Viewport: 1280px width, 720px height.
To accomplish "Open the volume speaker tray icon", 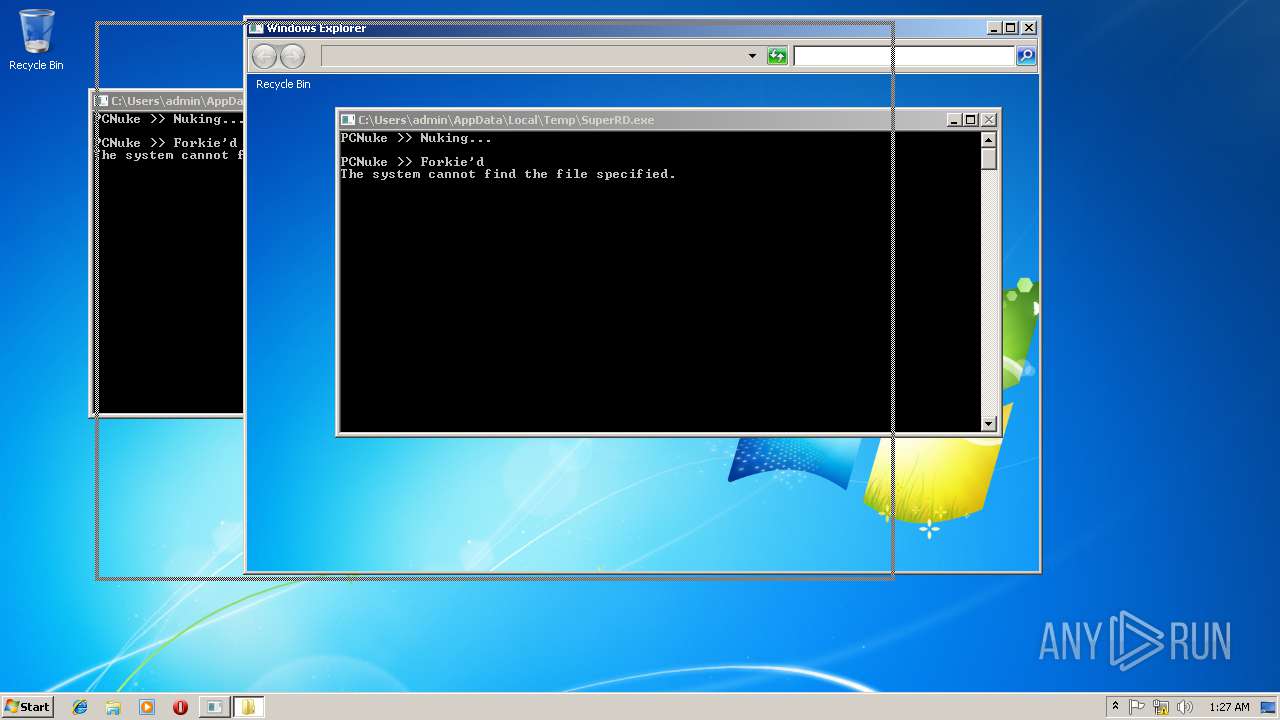I will tap(1185, 707).
